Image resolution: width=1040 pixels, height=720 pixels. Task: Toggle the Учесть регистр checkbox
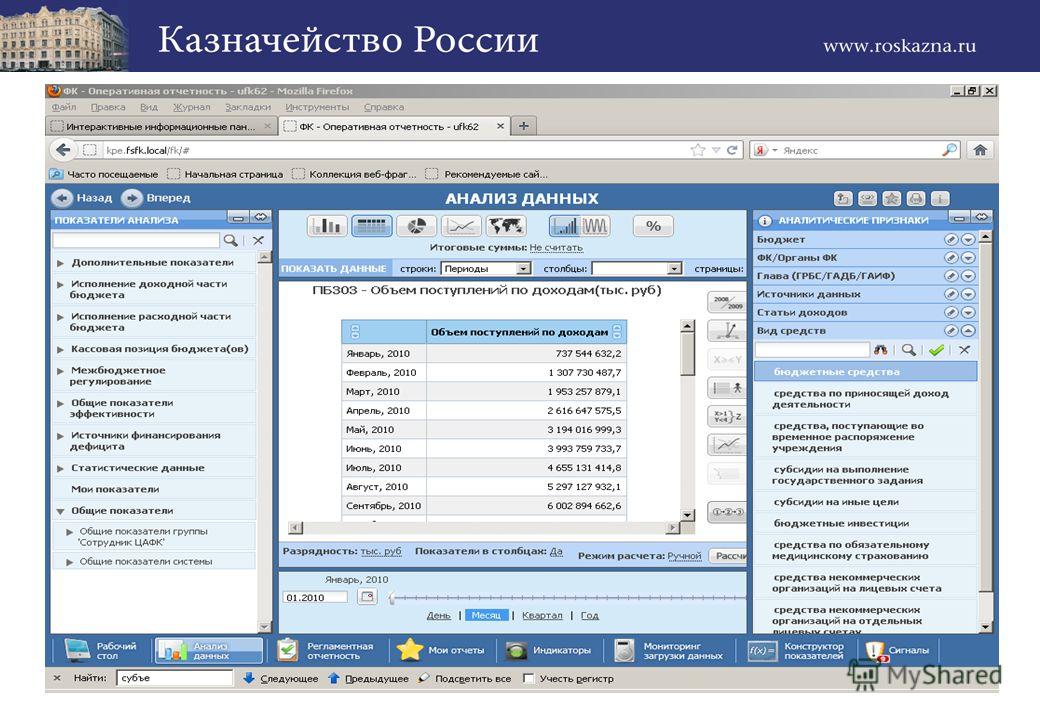click(x=529, y=678)
